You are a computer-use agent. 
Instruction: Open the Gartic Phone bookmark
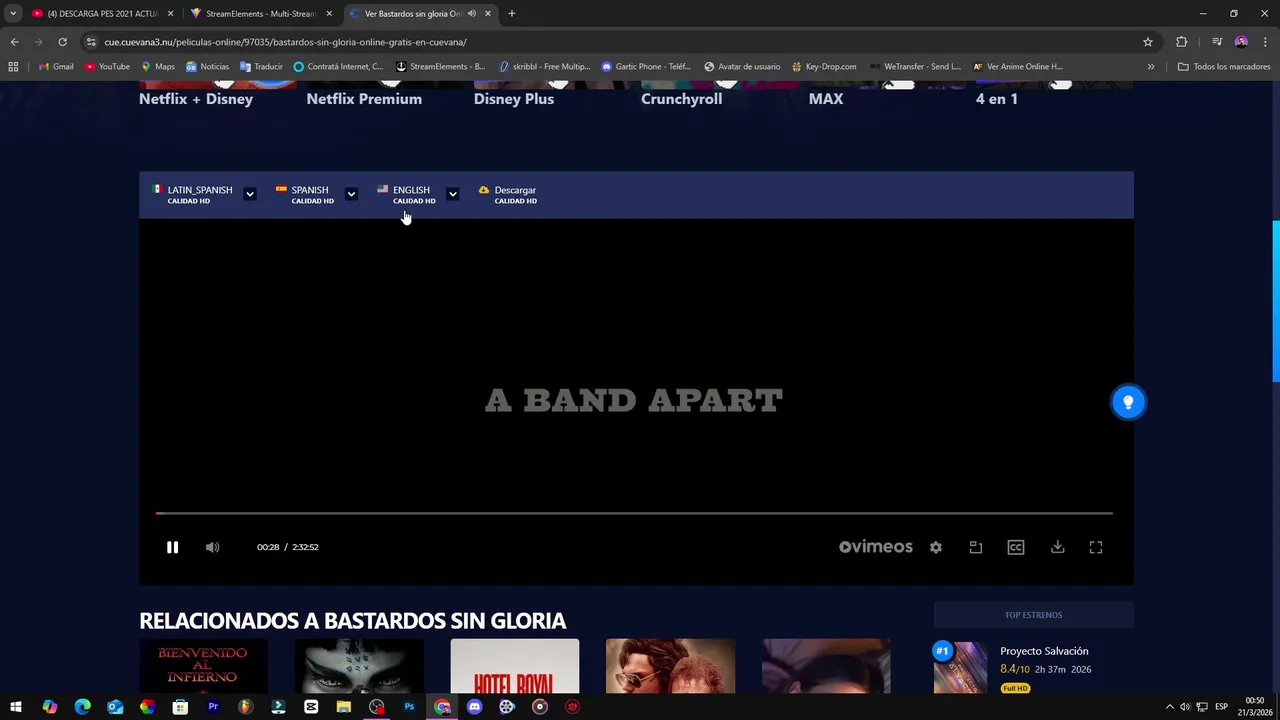646,67
